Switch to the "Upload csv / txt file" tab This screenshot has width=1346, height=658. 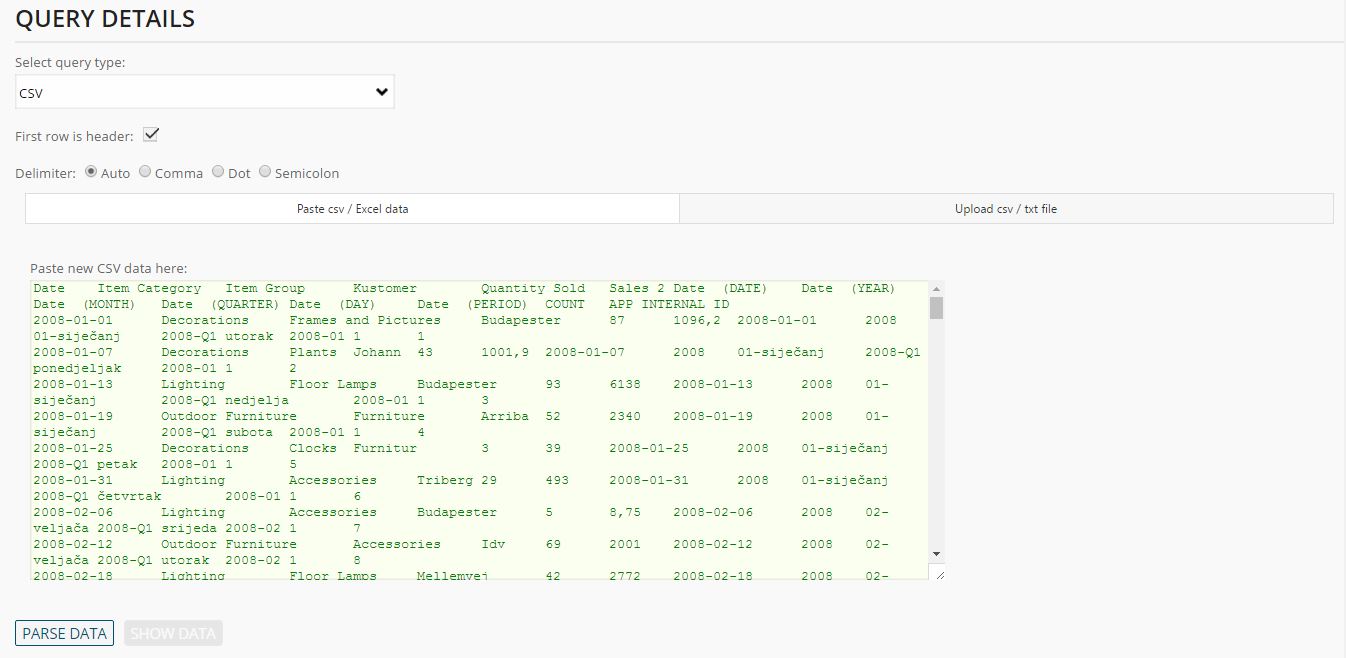click(x=1006, y=208)
